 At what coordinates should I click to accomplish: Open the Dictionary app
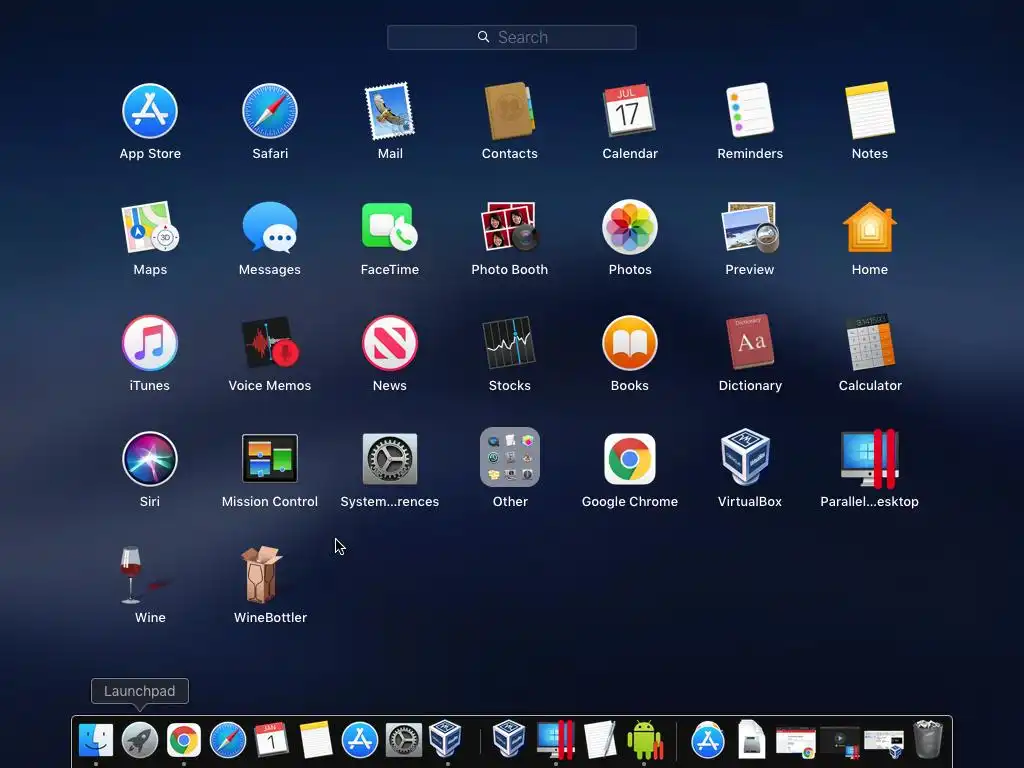click(750, 342)
